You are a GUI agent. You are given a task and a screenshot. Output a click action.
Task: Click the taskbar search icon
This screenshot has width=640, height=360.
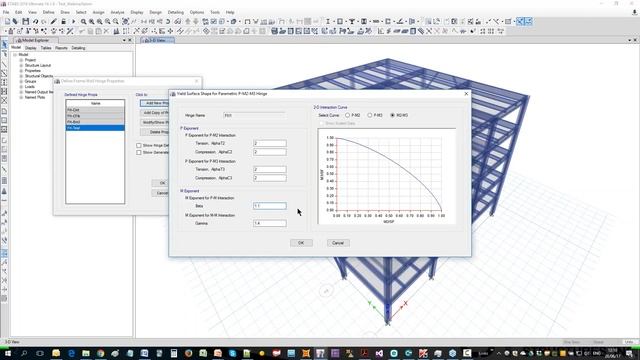24,353
